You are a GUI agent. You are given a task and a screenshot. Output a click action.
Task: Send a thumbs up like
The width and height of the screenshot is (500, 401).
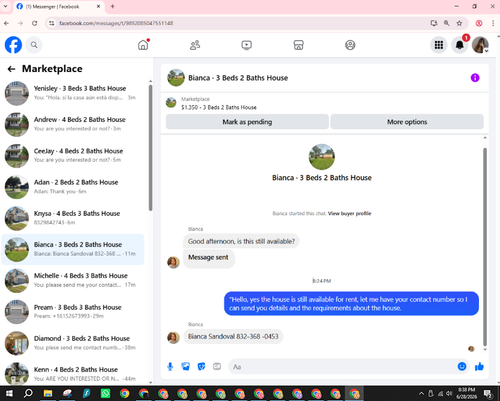479,367
